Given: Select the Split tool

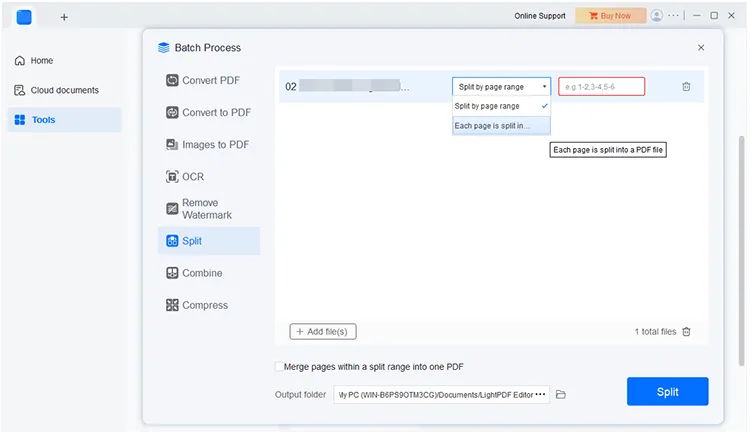Looking at the screenshot, I should coord(209,241).
